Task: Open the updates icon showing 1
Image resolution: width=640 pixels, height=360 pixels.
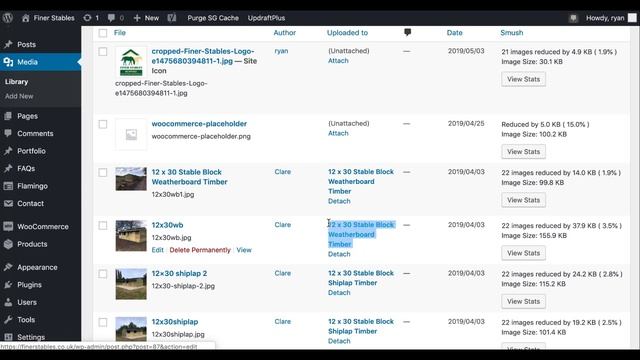Action: [87, 18]
